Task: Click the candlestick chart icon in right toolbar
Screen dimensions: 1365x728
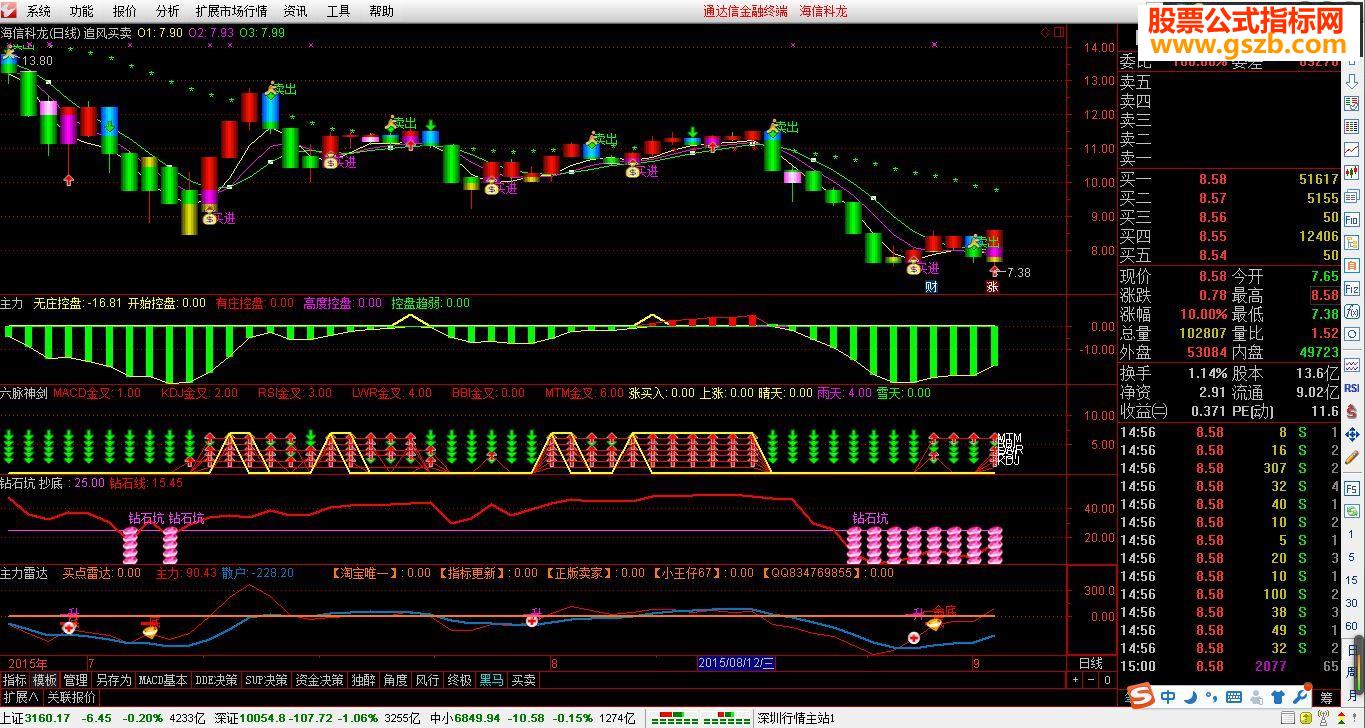Action: click(x=1352, y=173)
